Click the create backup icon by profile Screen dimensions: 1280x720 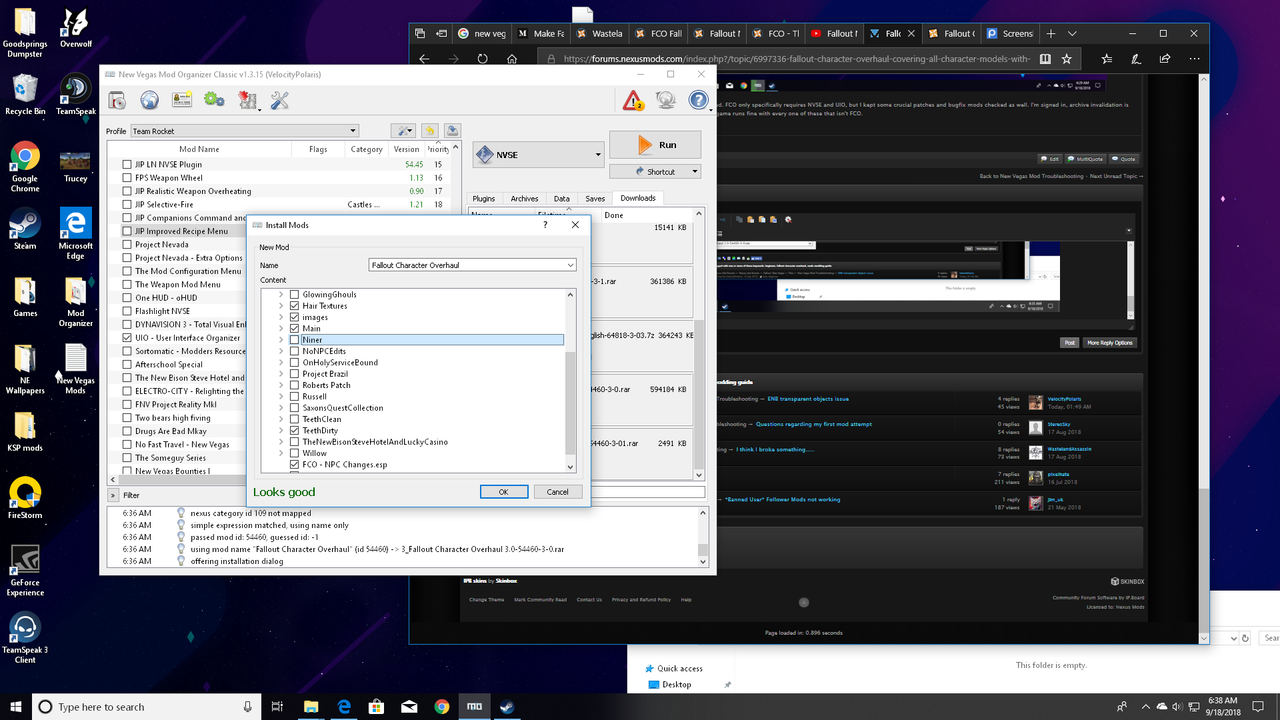click(x=453, y=131)
